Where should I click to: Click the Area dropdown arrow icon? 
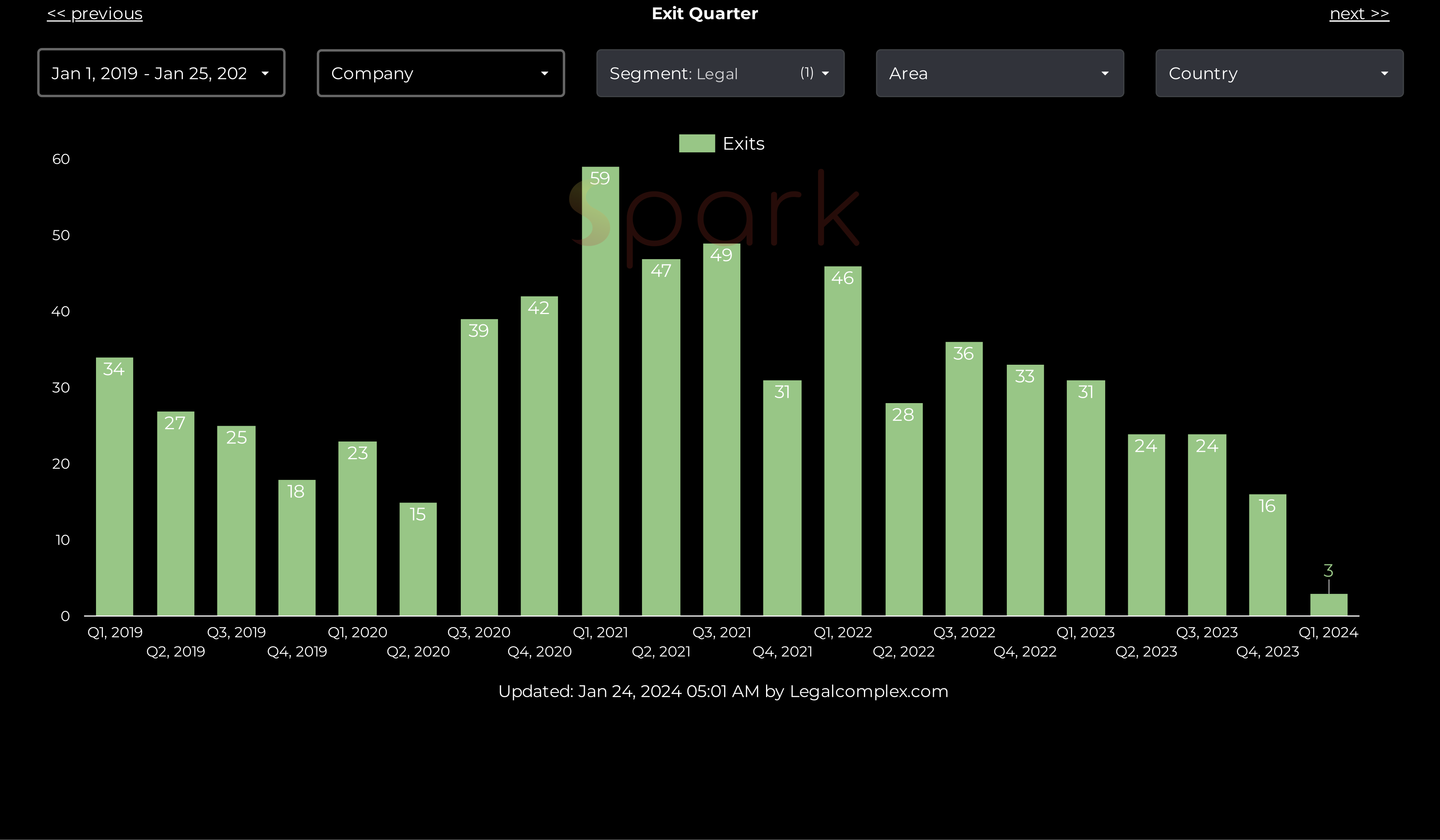click(1104, 74)
